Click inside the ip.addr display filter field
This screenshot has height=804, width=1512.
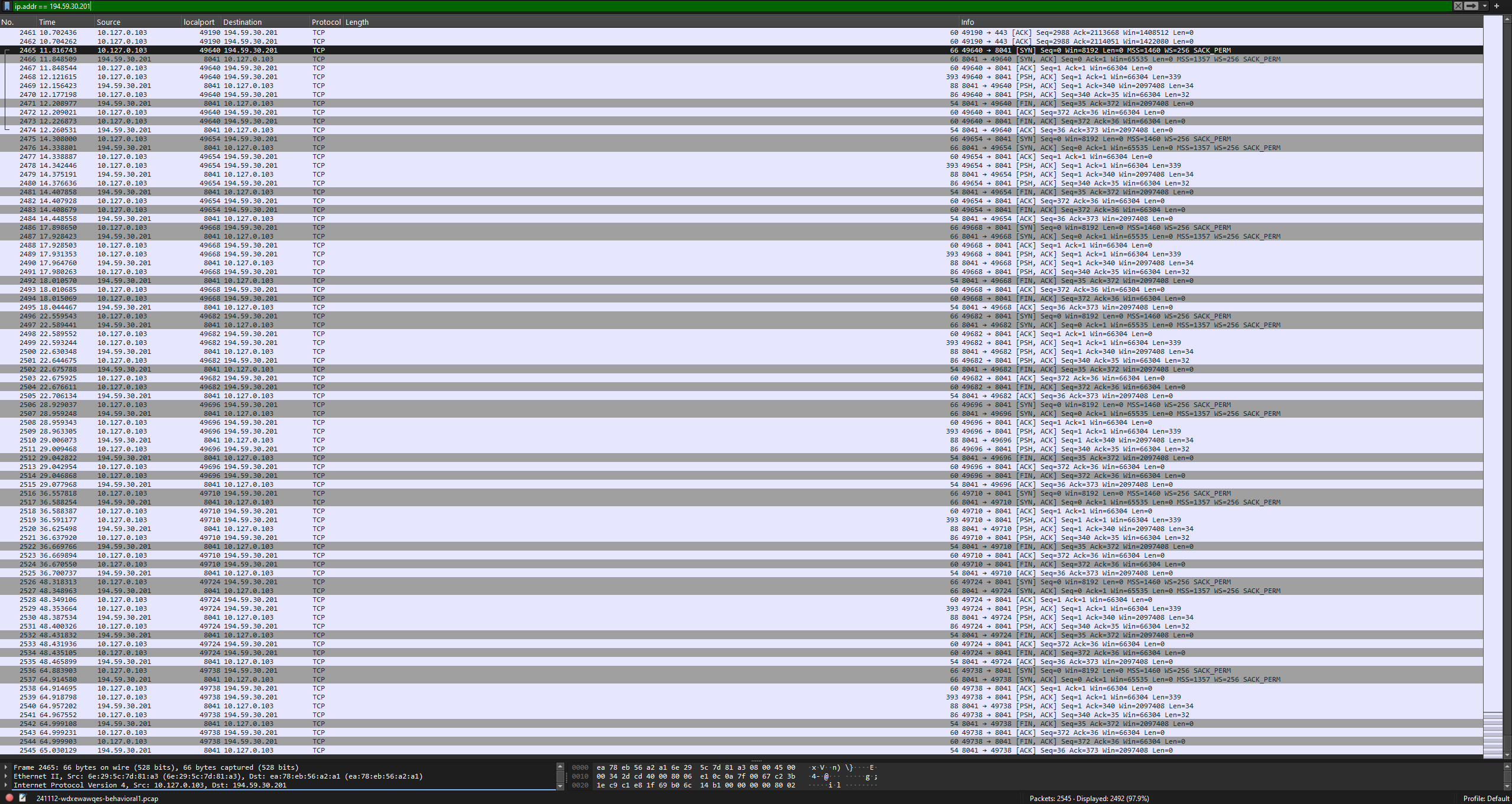[709, 6]
